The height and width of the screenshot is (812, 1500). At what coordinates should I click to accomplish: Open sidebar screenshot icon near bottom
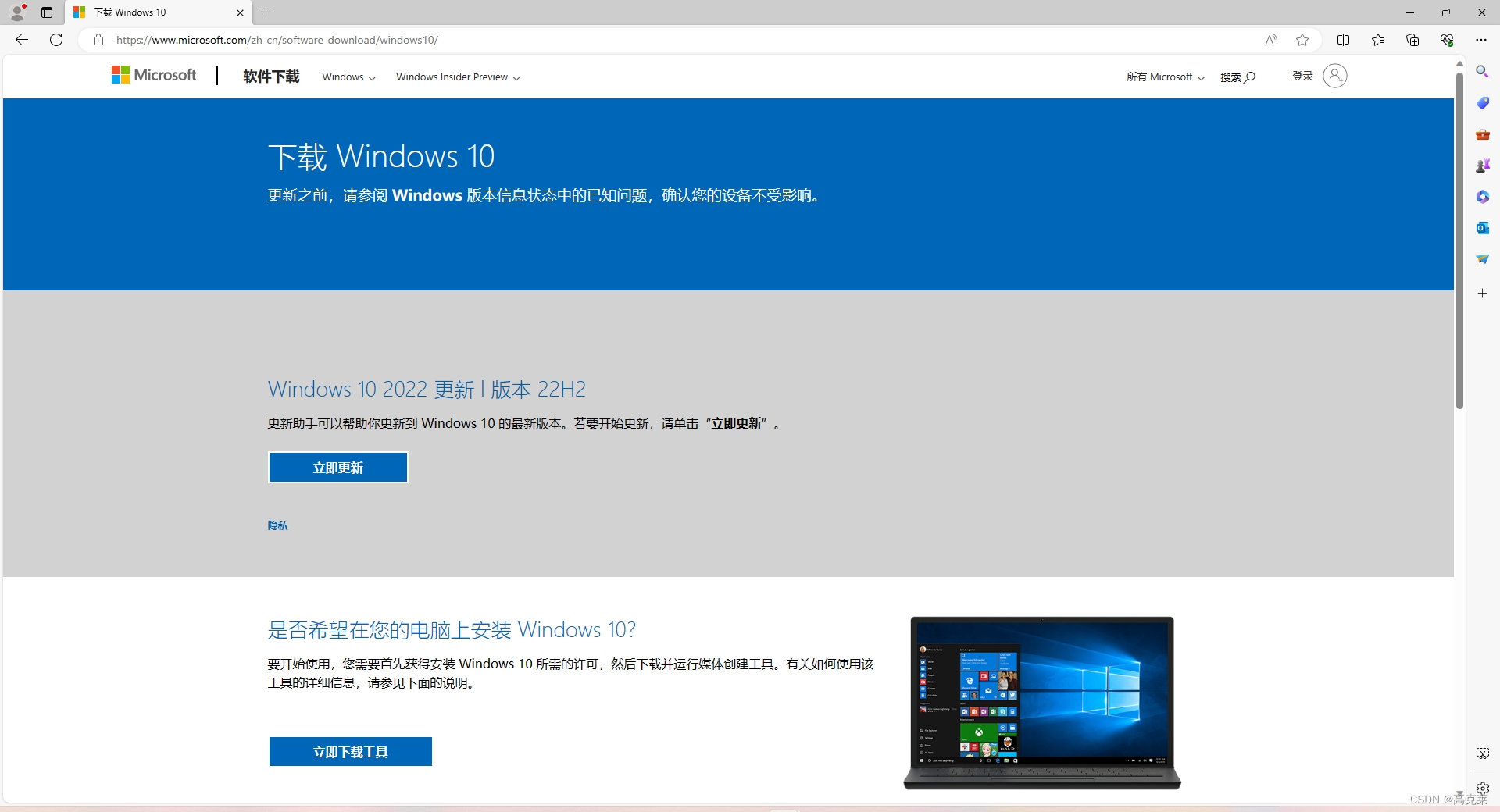pyautogui.click(x=1482, y=753)
